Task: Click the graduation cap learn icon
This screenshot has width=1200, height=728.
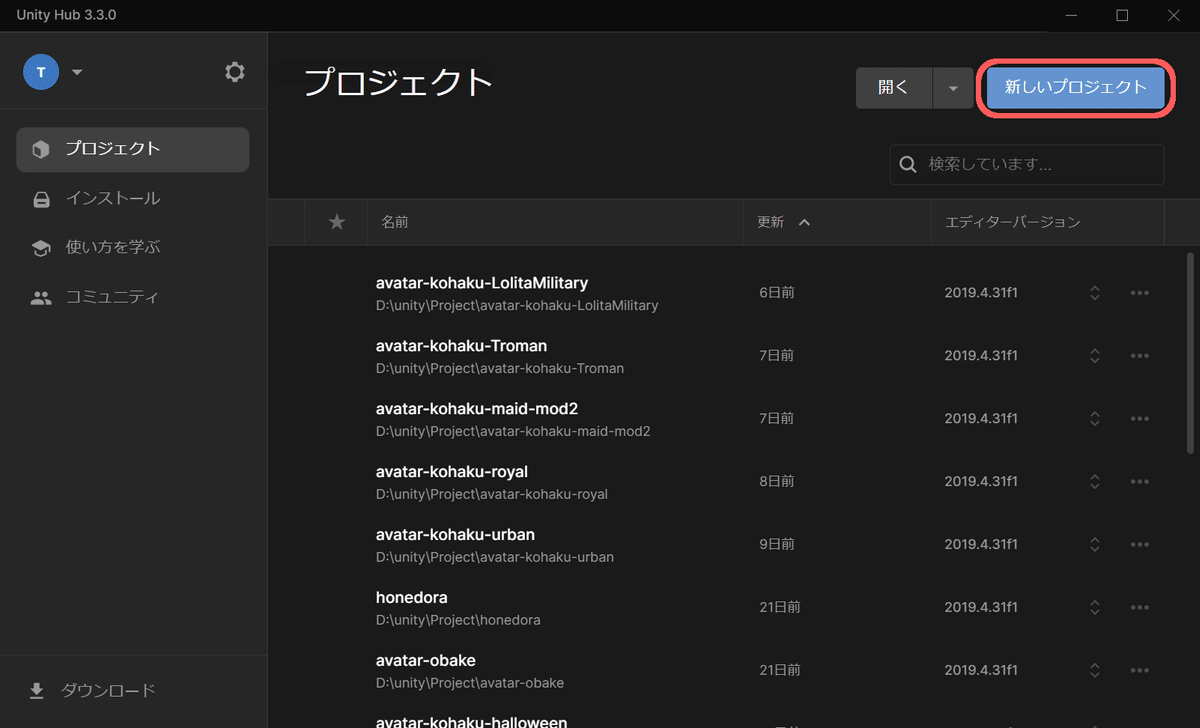Action: [41, 248]
